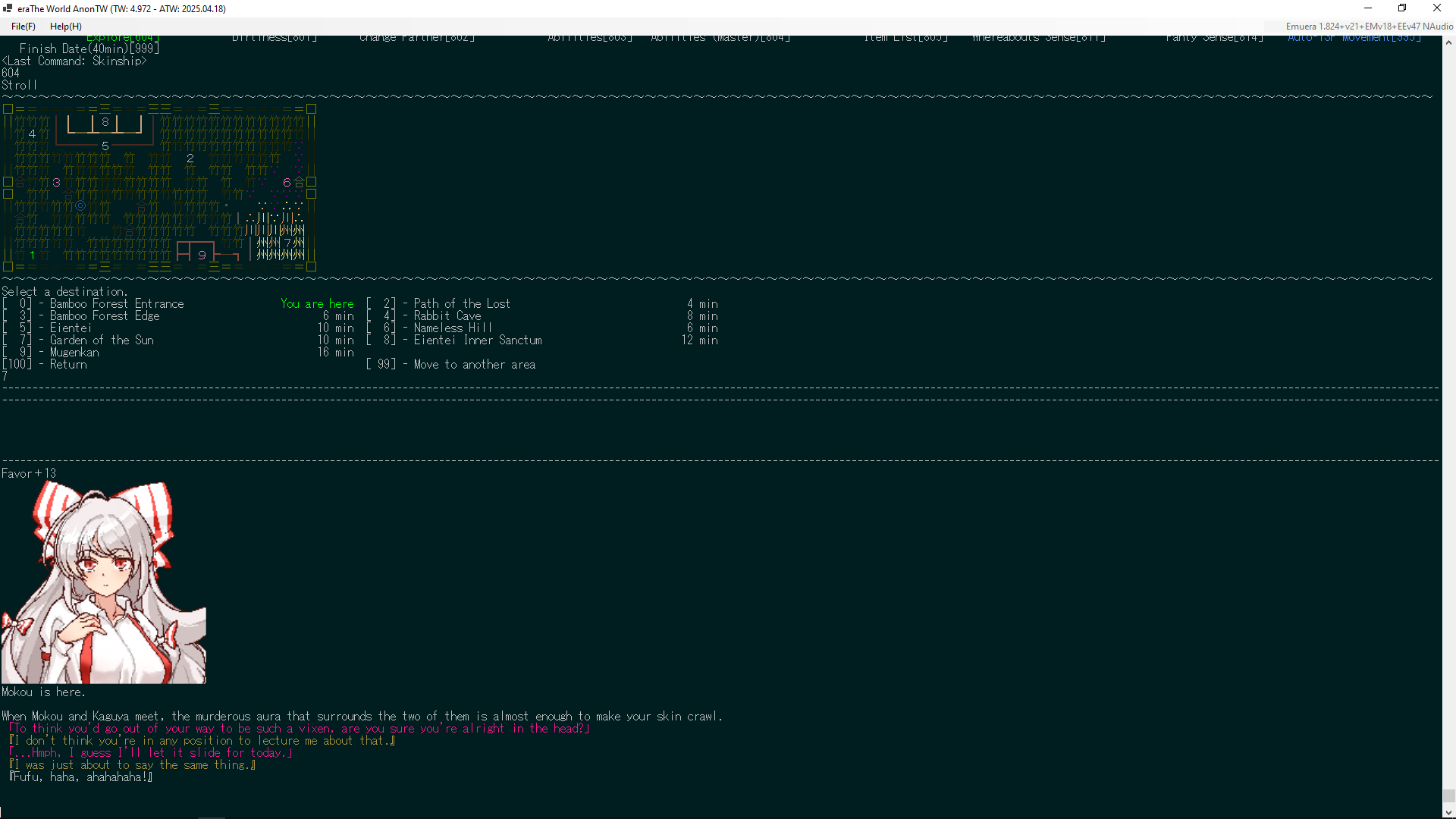Choose [3] Bamboo Forest Edge destination
Screen dimensions: 1456x819
point(104,316)
